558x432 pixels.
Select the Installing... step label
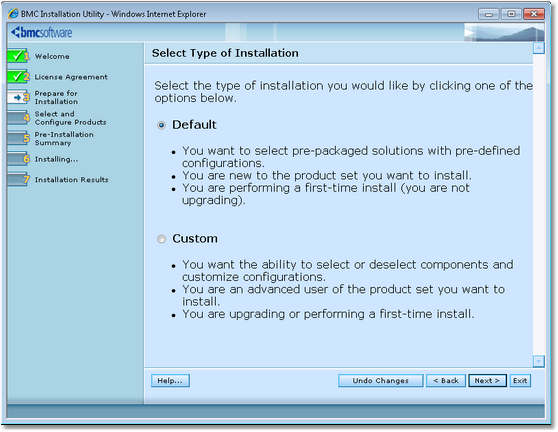pos(56,159)
